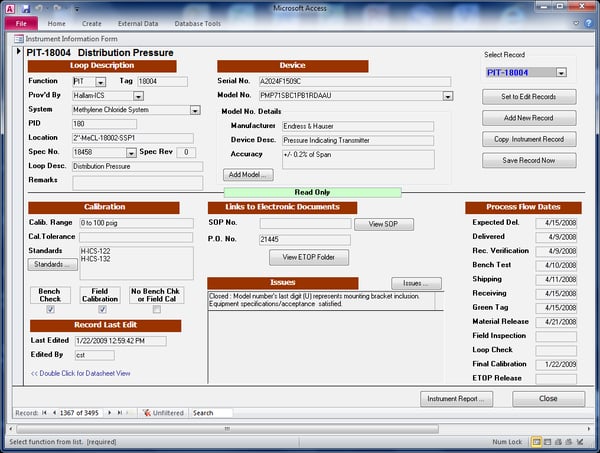
Task: Open the File tab
Action: coord(21,23)
